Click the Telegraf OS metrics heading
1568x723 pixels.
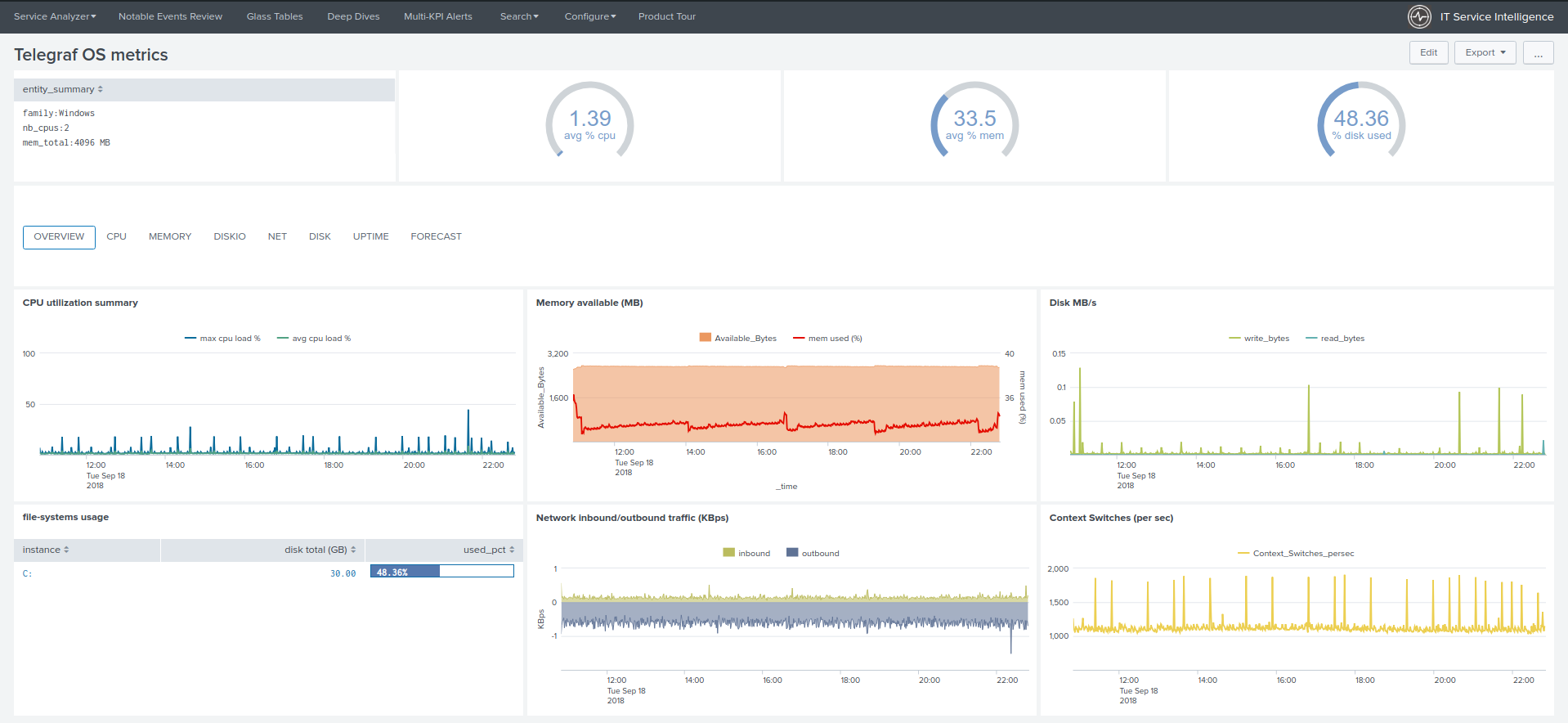[x=91, y=55]
